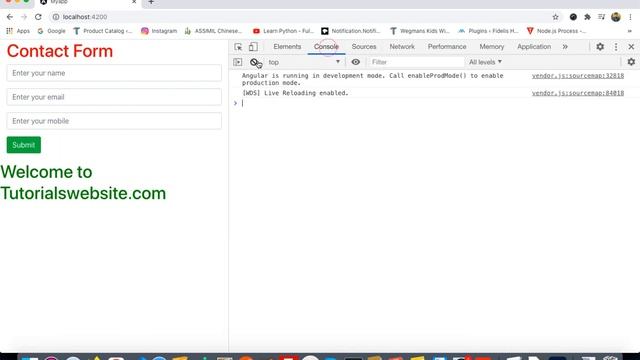Screen dimensions: 640x360
Task: Open the Network tab
Action: 402,47
